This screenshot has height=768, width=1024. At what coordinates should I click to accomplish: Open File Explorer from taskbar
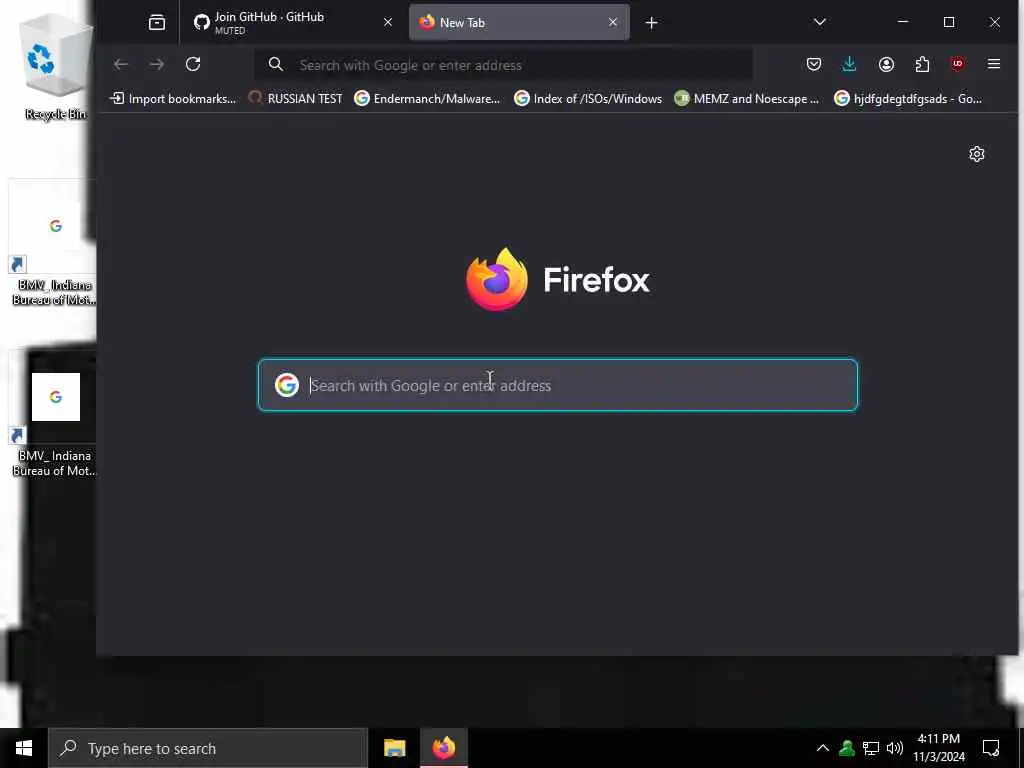[x=394, y=748]
